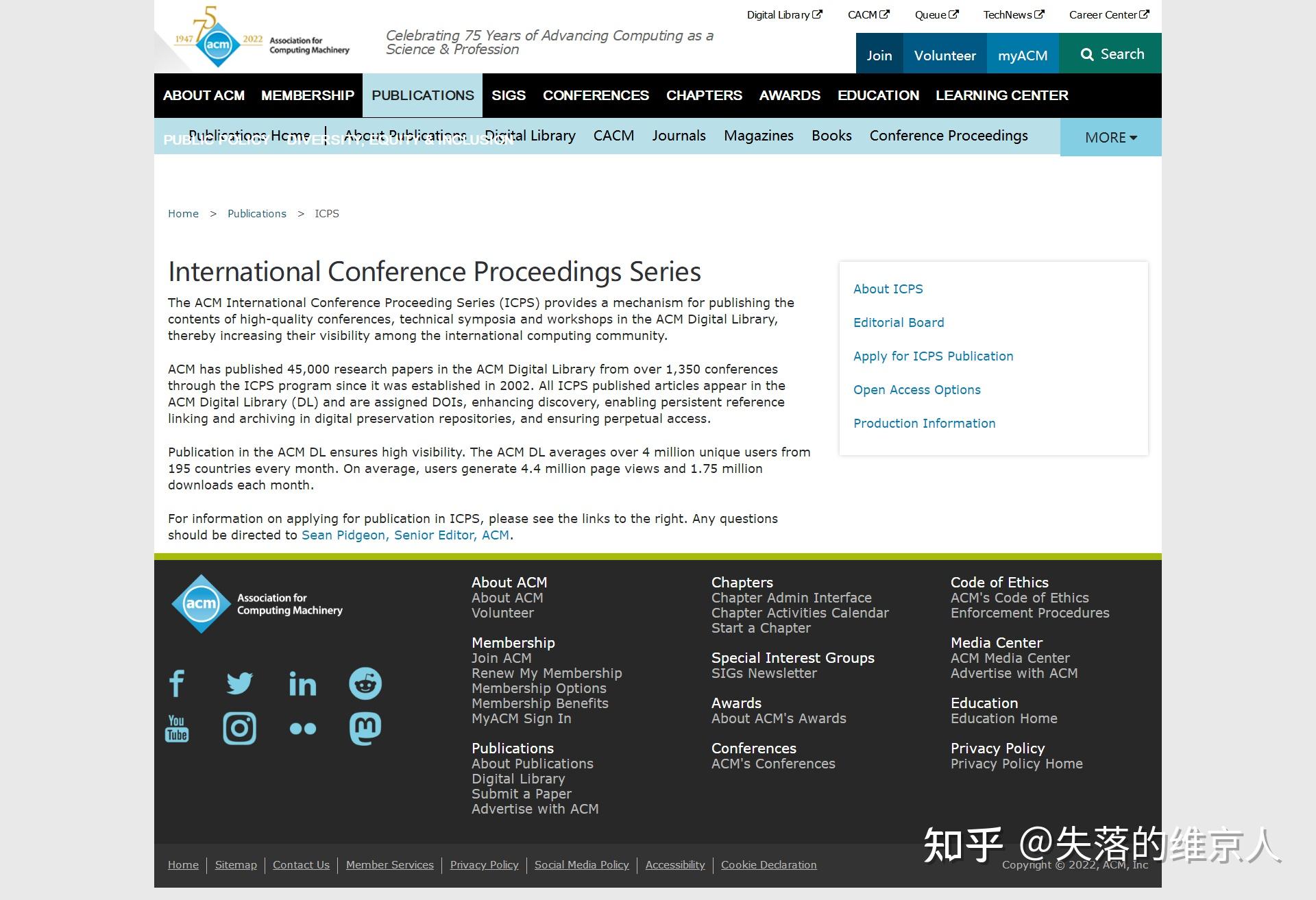Click the Sean Pidgeon, Senior Editor link
The width and height of the screenshot is (1316, 900).
tap(405, 535)
